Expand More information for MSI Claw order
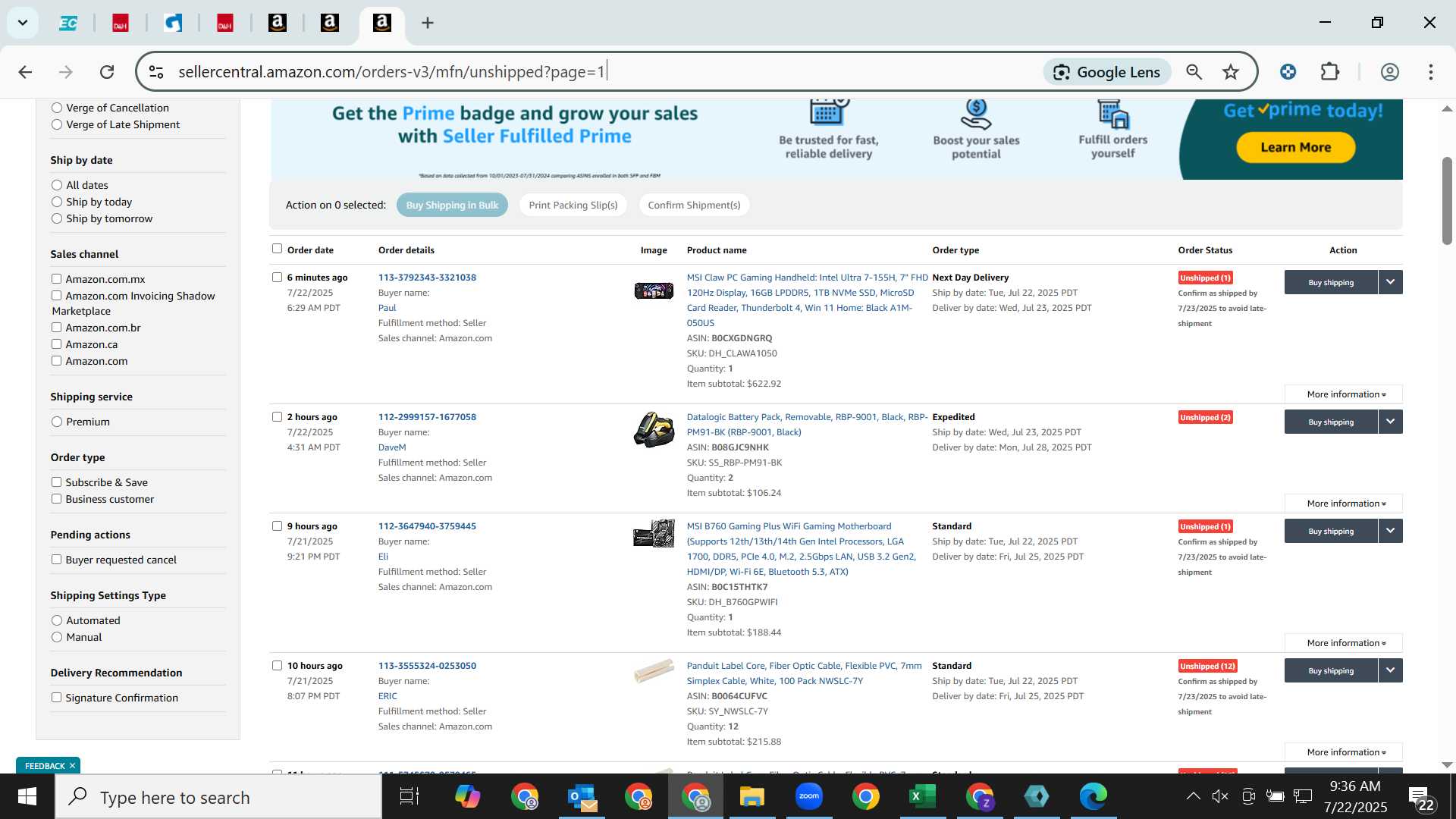The height and width of the screenshot is (819, 1456). point(1343,394)
